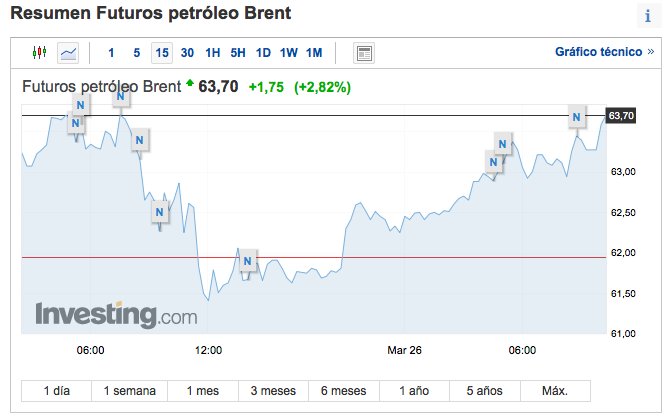Open the N news marker on the 62,00 line

(x=248, y=262)
